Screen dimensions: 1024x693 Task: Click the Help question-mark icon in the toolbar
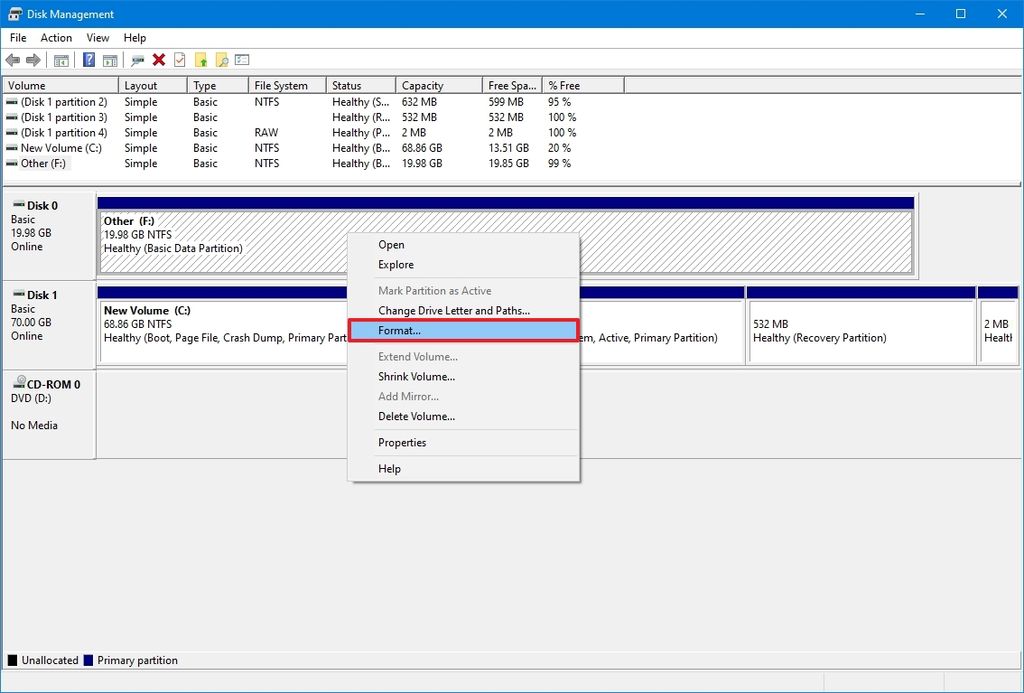[x=88, y=59]
